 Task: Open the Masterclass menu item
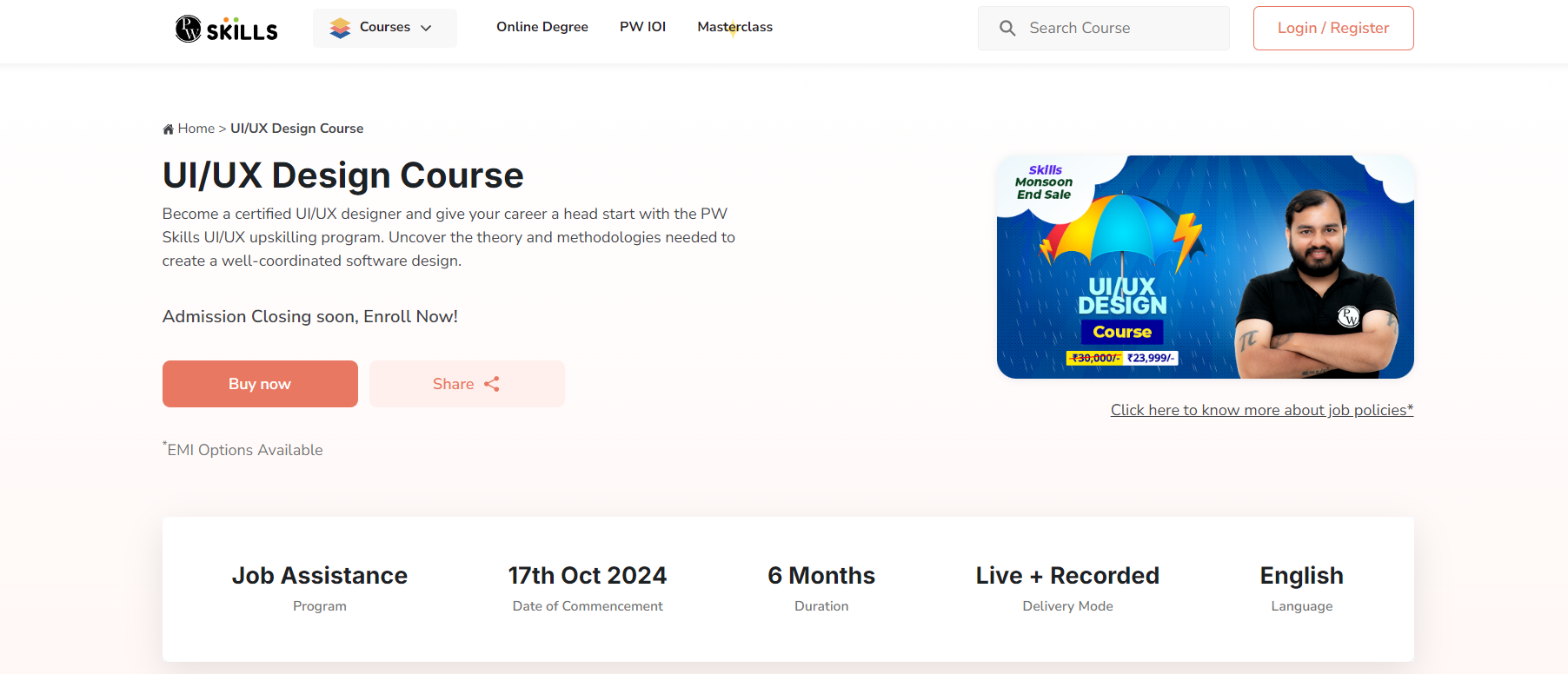point(734,27)
